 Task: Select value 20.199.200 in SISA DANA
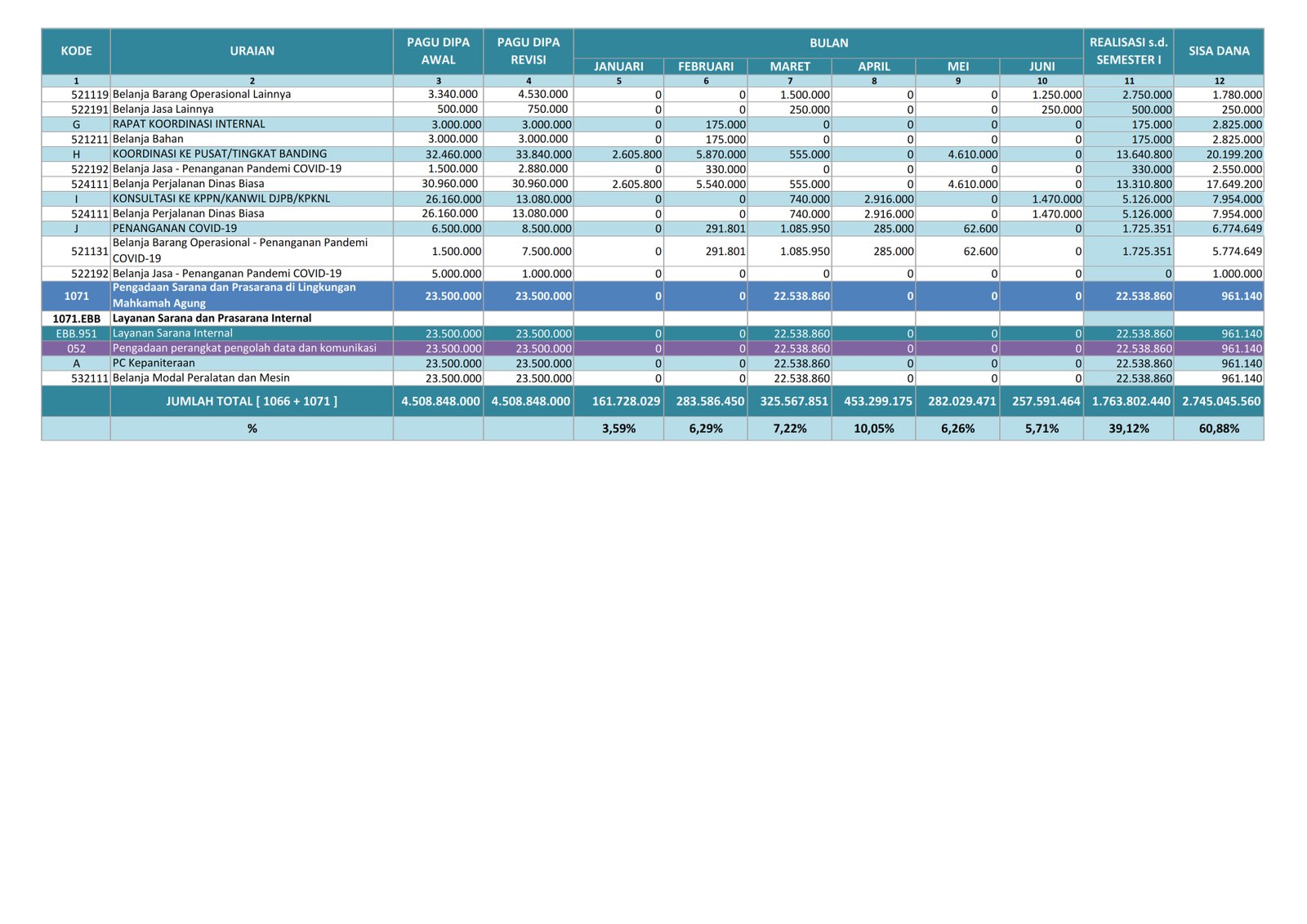(1234, 154)
